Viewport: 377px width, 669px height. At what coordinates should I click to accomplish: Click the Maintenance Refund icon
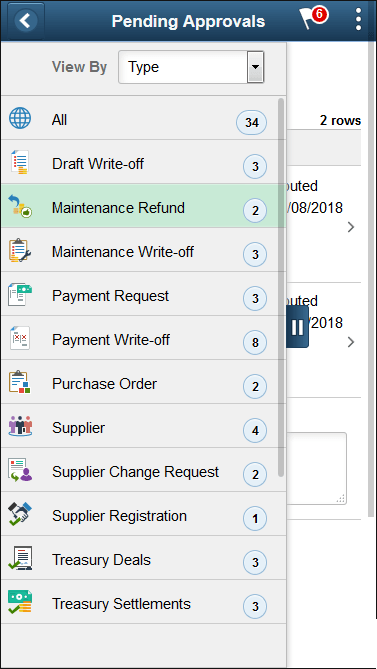pos(20,207)
